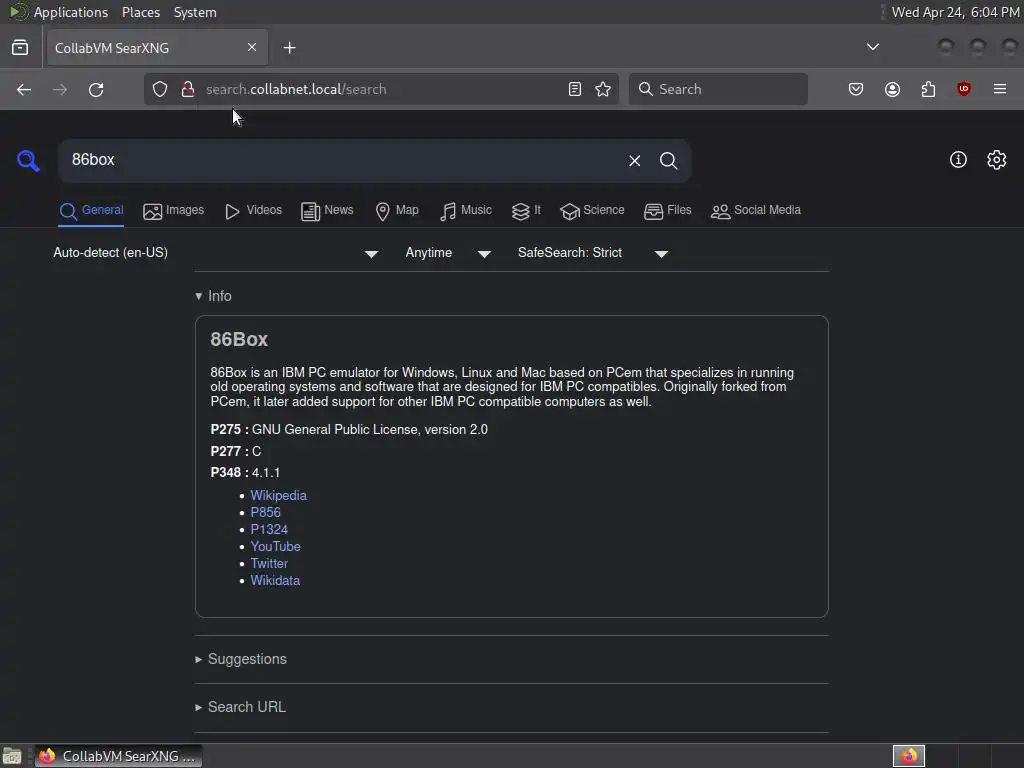Switch to Videos category

click(x=253, y=210)
